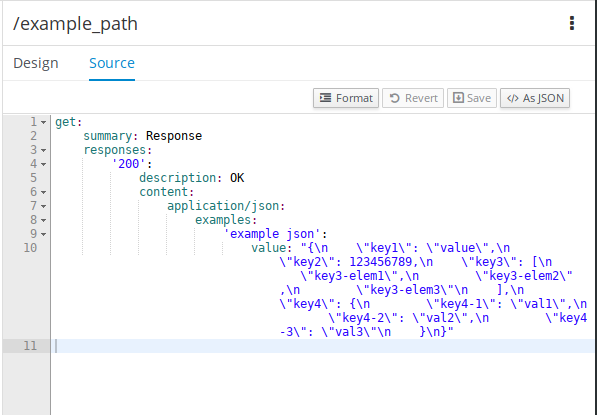
Task: Place cursor on empty line 11
Action: (324, 346)
